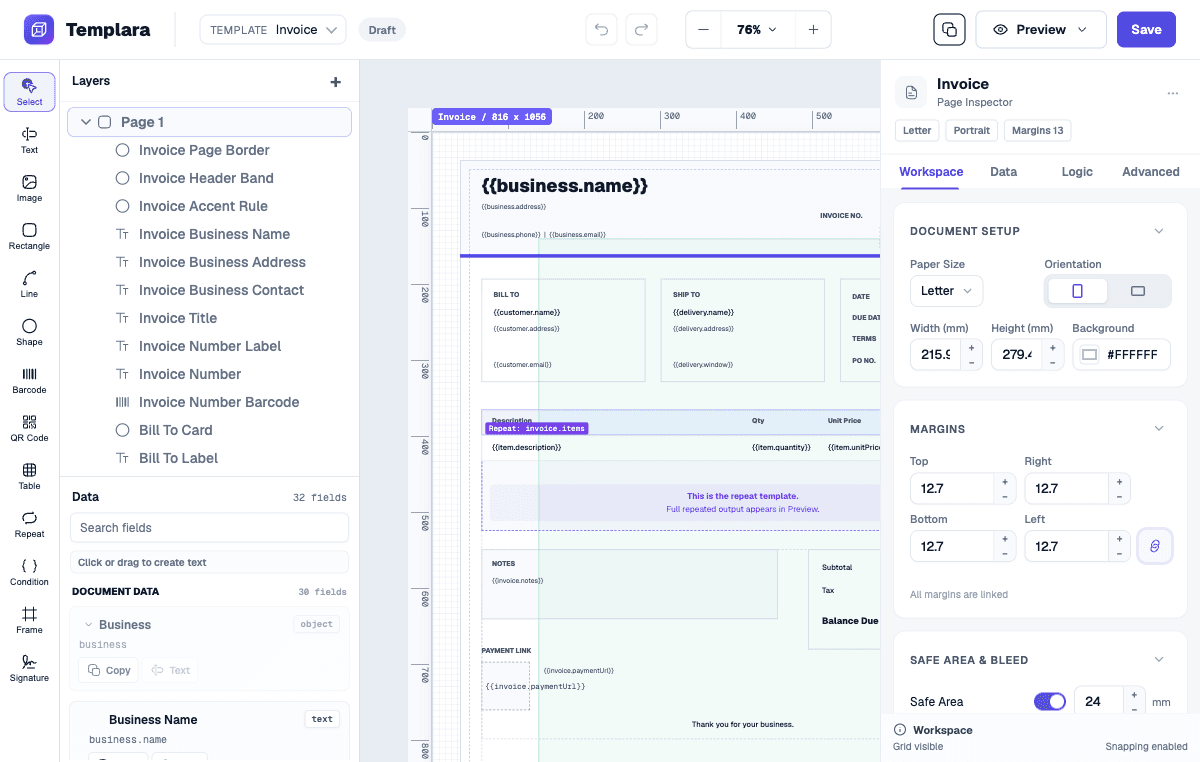Choose the Repeat tool
The height and width of the screenshot is (762, 1200).
29,524
